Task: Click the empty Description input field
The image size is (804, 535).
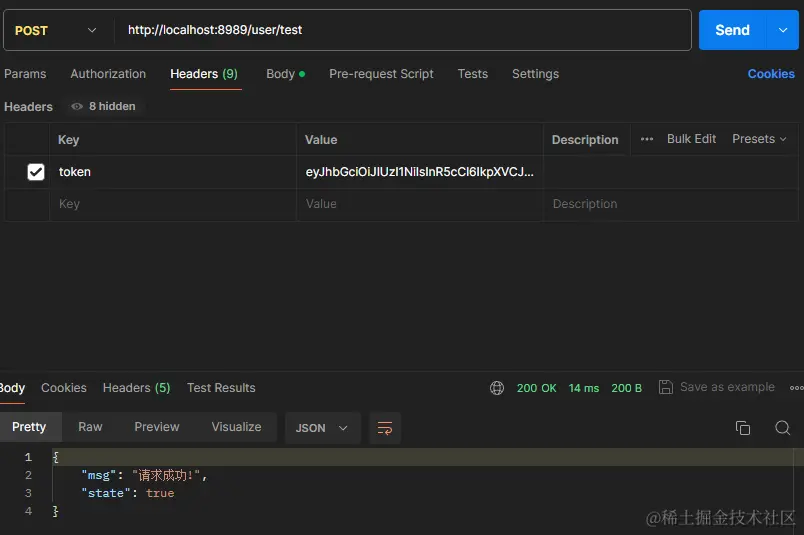Action: [x=670, y=204]
